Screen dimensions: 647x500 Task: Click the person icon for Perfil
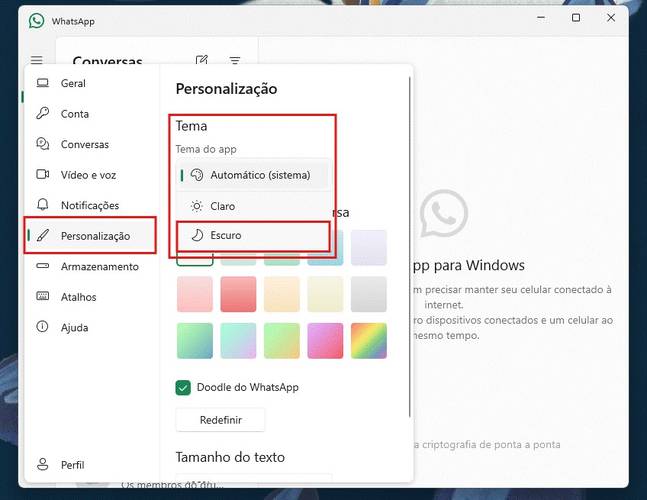pyautogui.click(x=43, y=464)
